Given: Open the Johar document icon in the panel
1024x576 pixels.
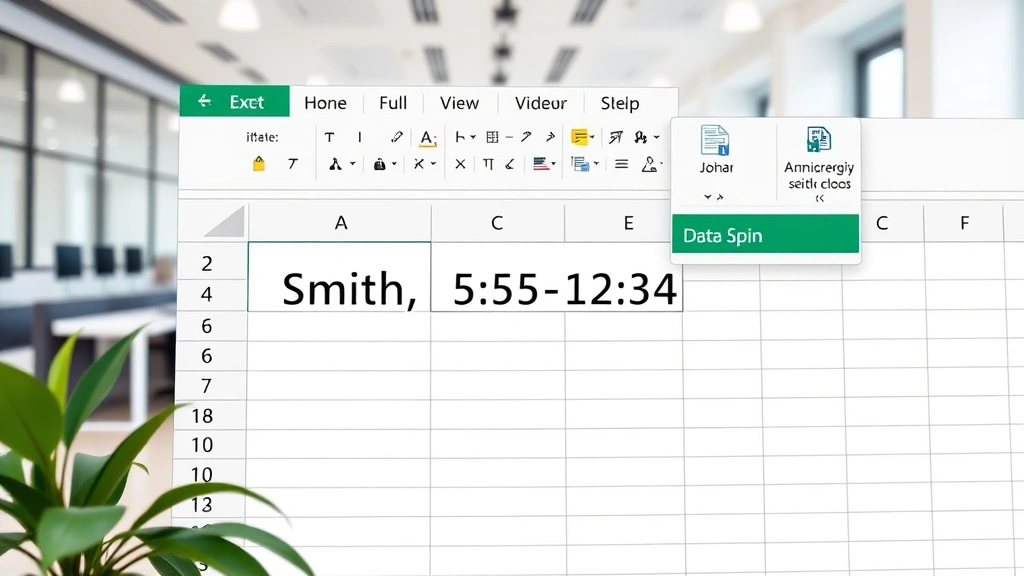Looking at the screenshot, I should click(x=716, y=140).
